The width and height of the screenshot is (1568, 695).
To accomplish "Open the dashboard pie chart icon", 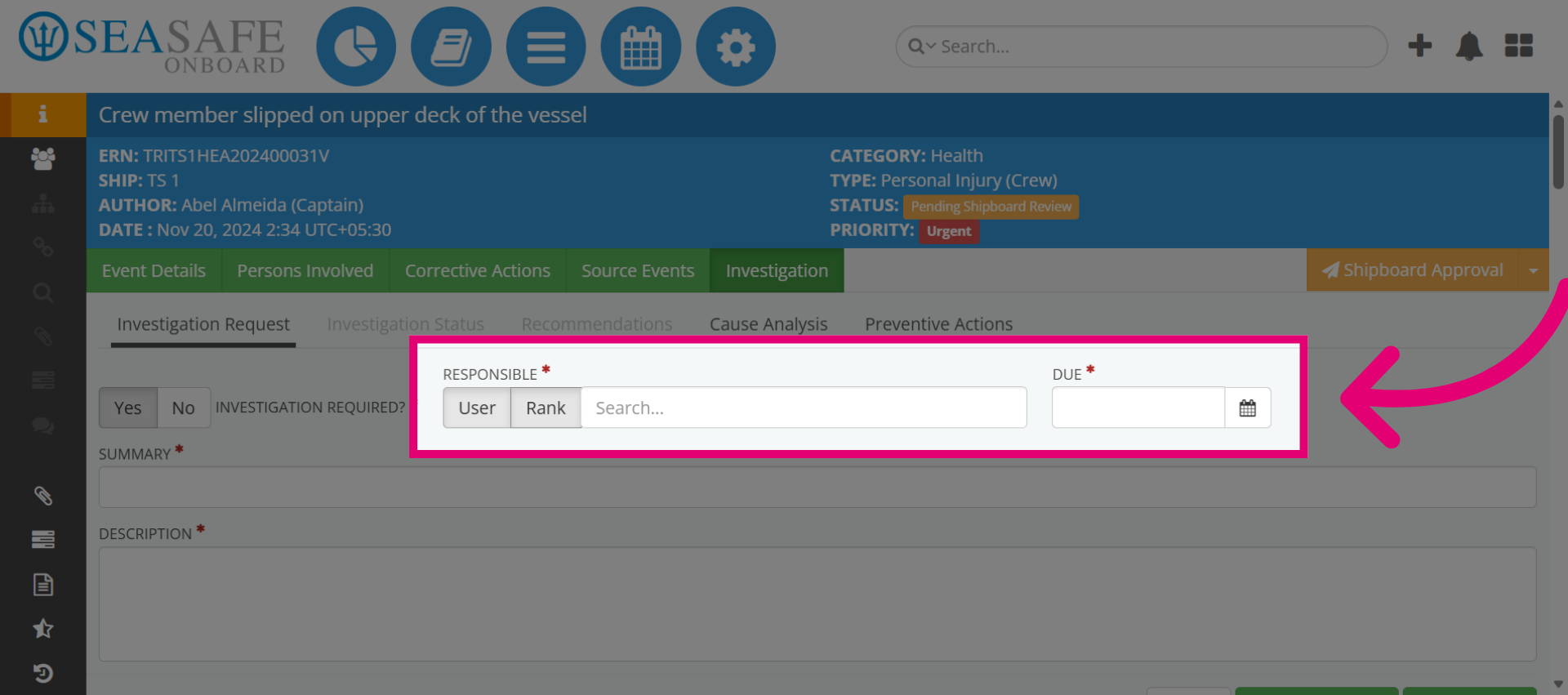I will 356,47.
